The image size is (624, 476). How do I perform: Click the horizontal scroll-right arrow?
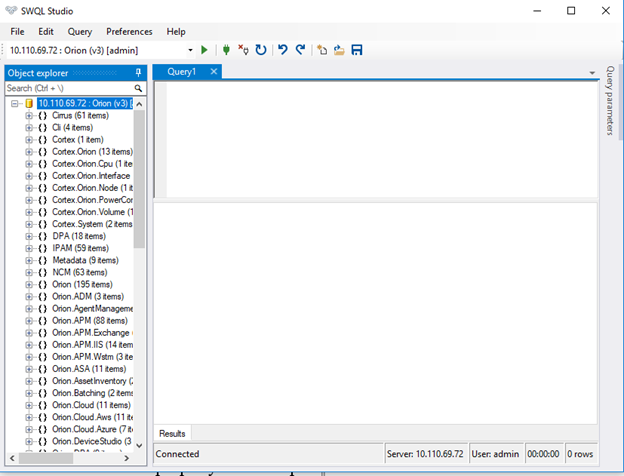click(127, 458)
